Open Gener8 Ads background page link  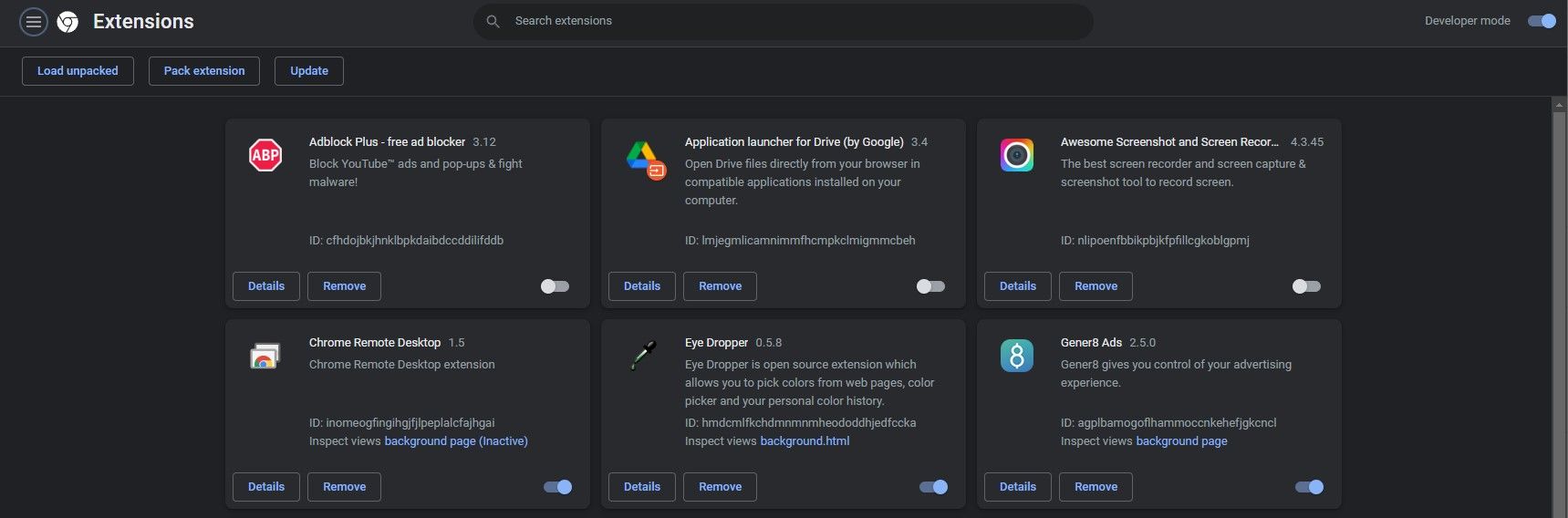click(1181, 441)
